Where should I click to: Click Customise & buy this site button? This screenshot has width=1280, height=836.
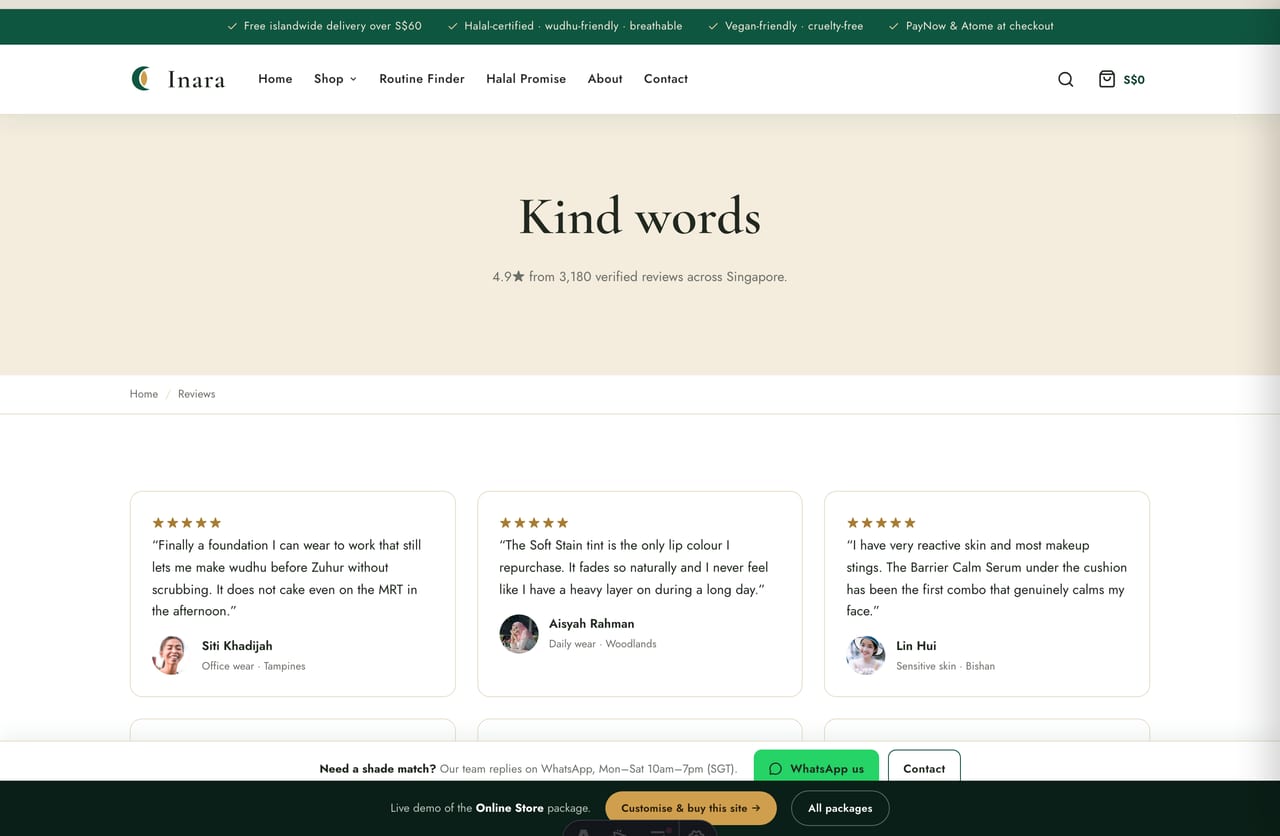691,808
